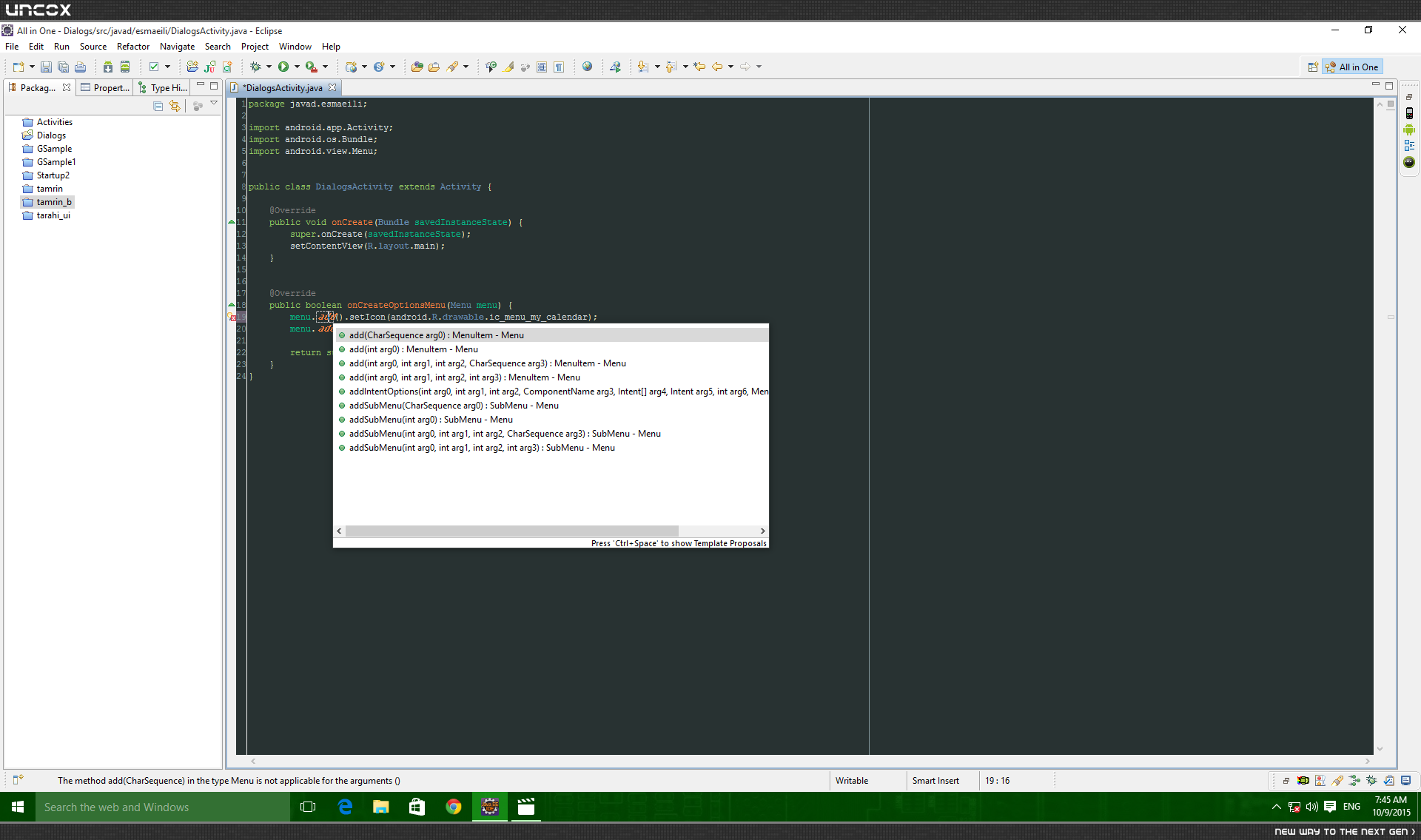Image resolution: width=1421 pixels, height=840 pixels.
Task: Click the Tasks clipboard icon in bottom trim
Action: tap(1388, 780)
